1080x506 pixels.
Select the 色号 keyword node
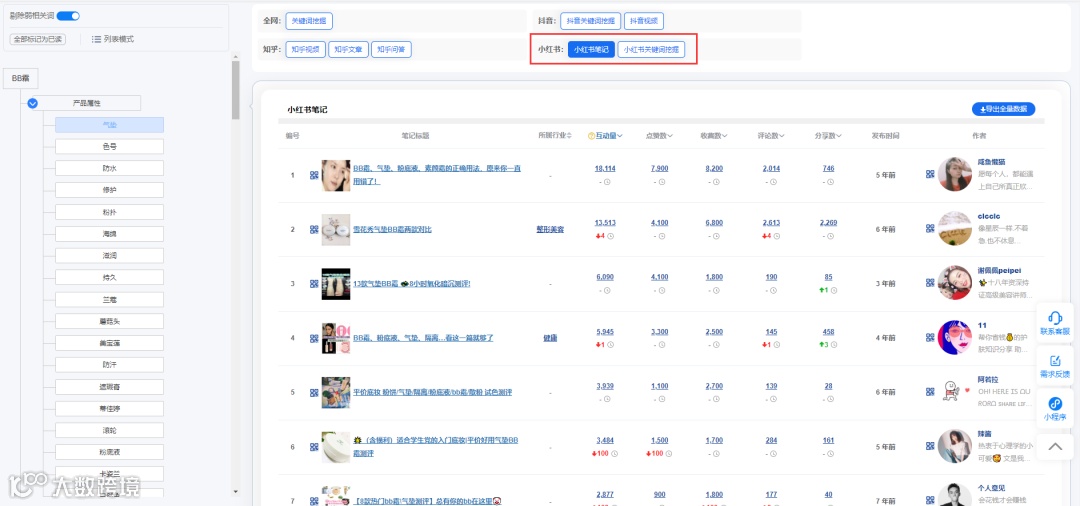coord(110,147)
